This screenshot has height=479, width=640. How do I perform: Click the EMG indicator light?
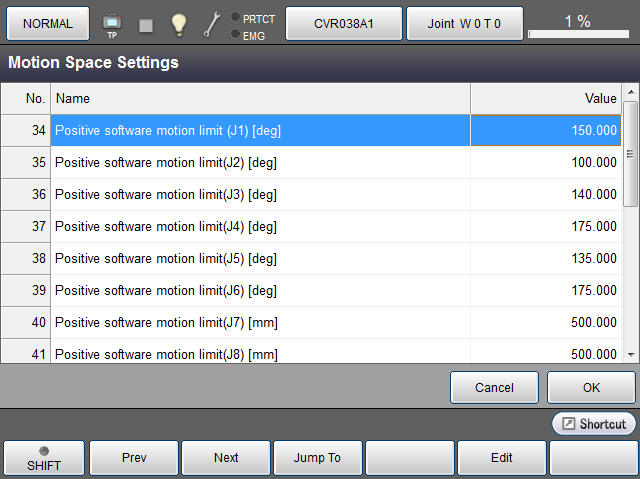click(235, 34)
